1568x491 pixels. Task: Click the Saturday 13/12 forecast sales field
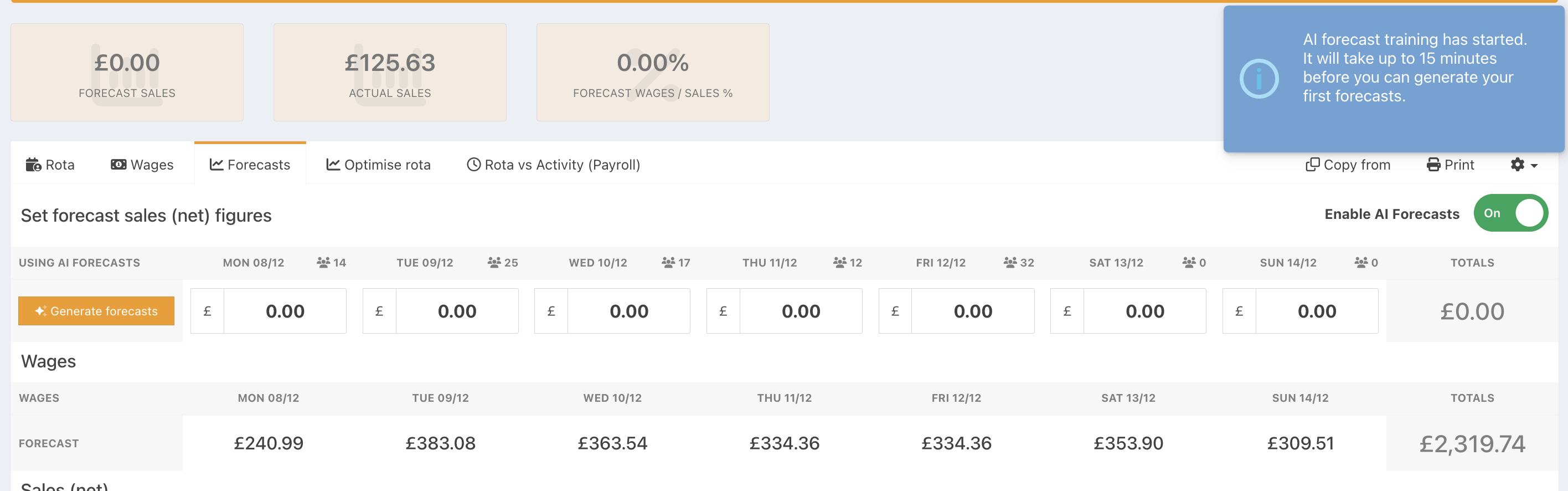1144,311
